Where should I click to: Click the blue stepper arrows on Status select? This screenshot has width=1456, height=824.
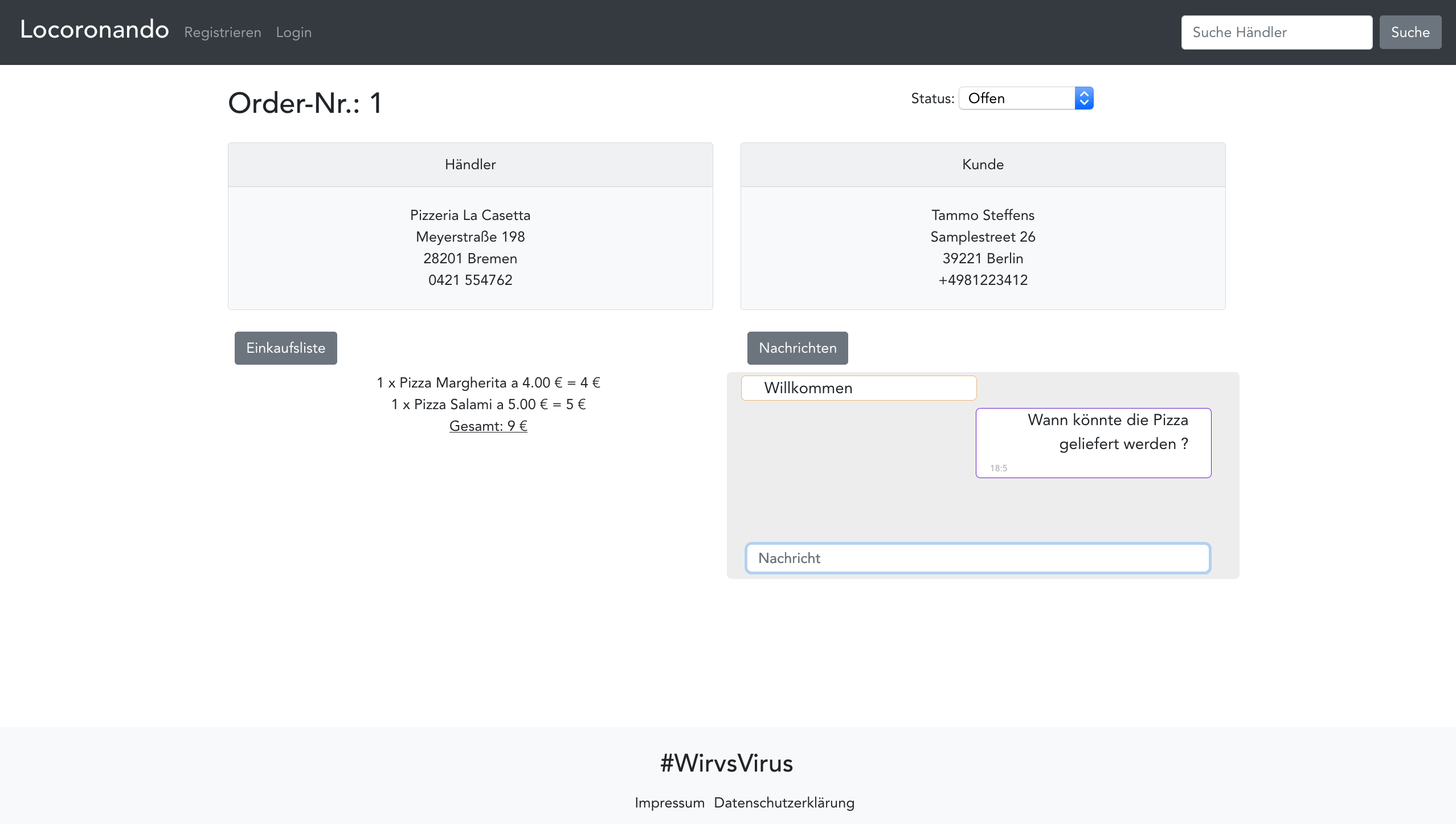click(x=1083, y=98)
